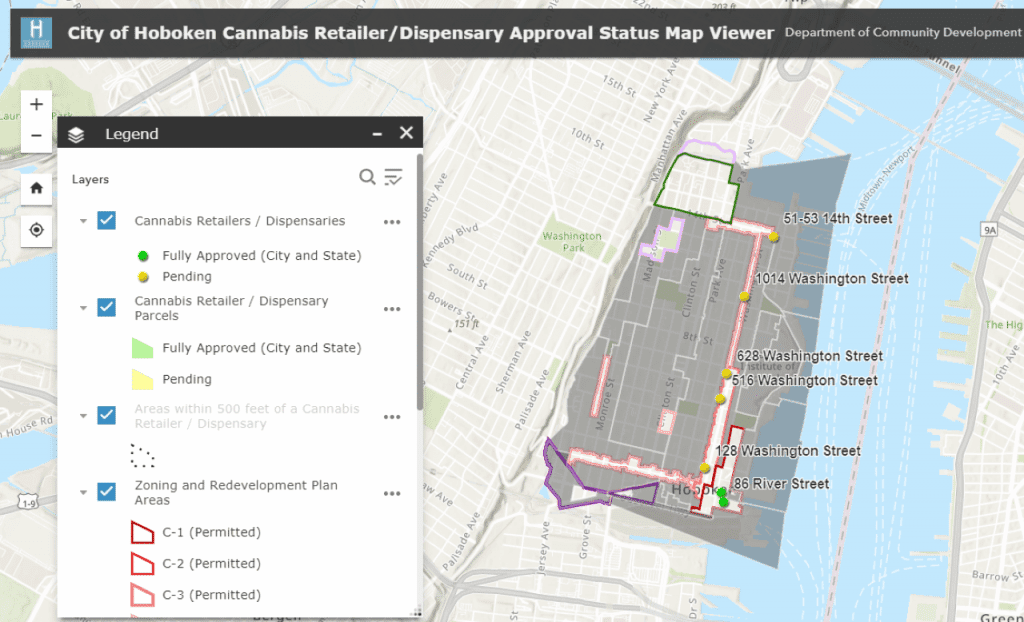Open the legend layers search icon

pyautogui.click(x=368, y=176)
